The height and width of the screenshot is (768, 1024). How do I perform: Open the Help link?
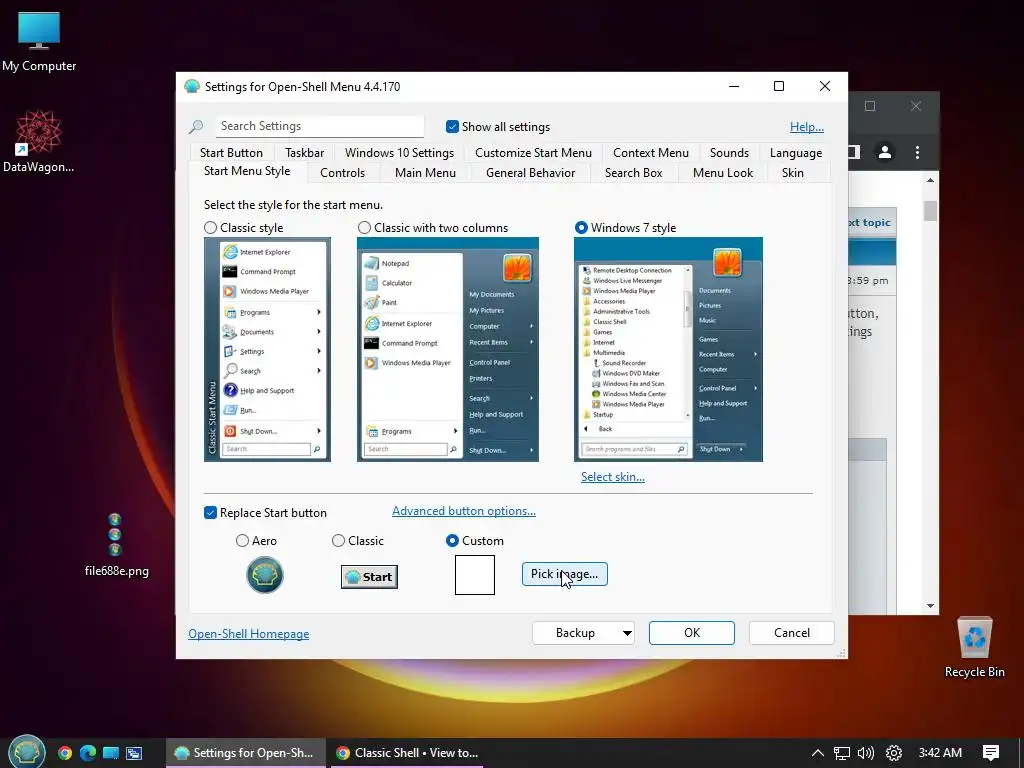(x=807, y=127)
